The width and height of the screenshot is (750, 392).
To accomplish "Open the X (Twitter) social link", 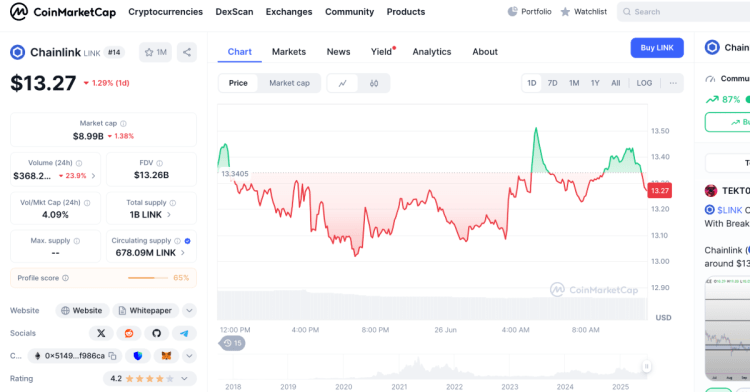I will 101,333.
